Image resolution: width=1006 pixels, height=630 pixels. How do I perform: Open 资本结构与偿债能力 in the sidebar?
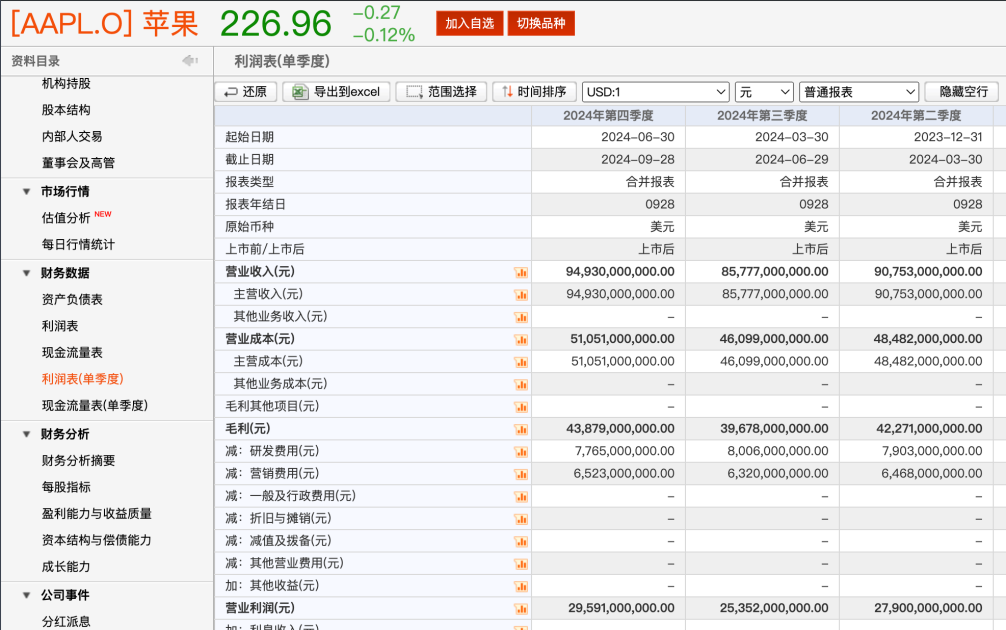96,540
